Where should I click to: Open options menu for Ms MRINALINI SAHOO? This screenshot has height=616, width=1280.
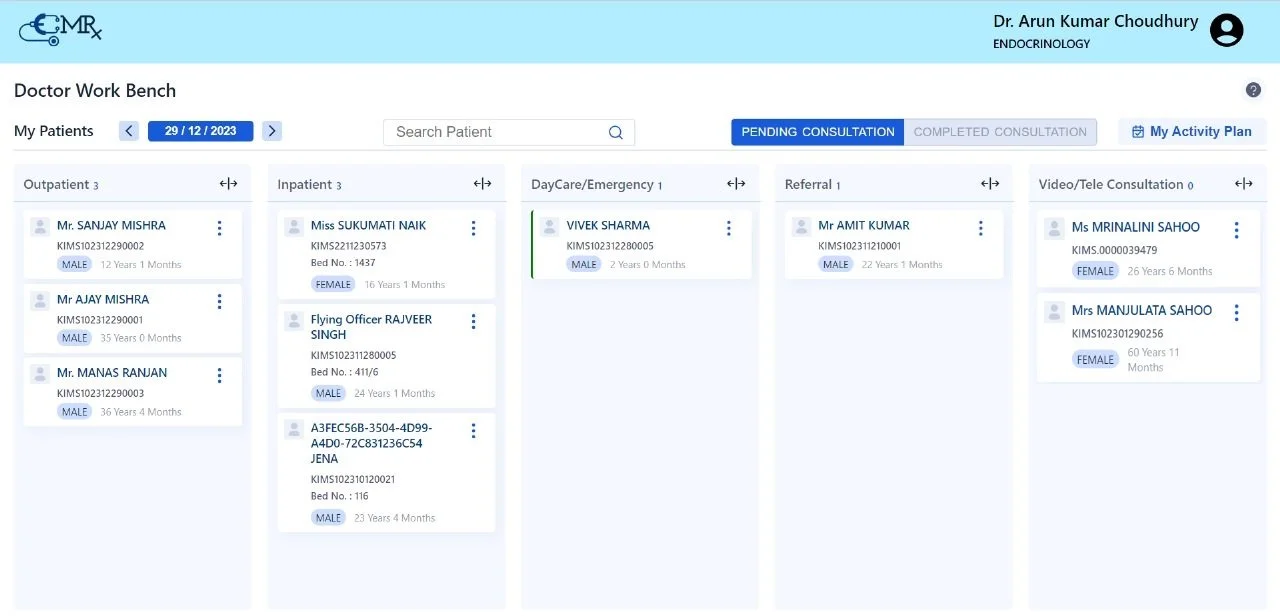pyautogui.click(x=1237, y=230)
